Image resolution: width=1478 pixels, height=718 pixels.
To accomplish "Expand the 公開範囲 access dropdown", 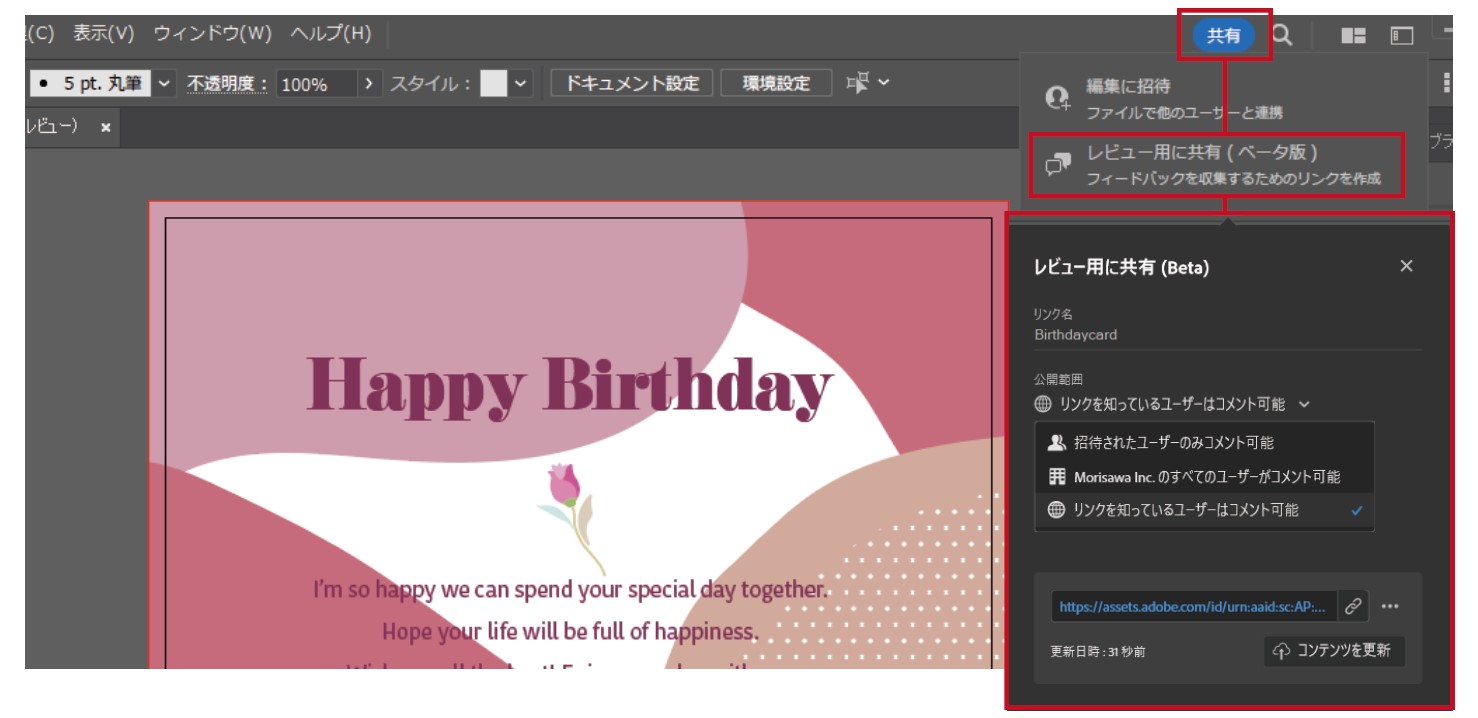I will 1172,404.
